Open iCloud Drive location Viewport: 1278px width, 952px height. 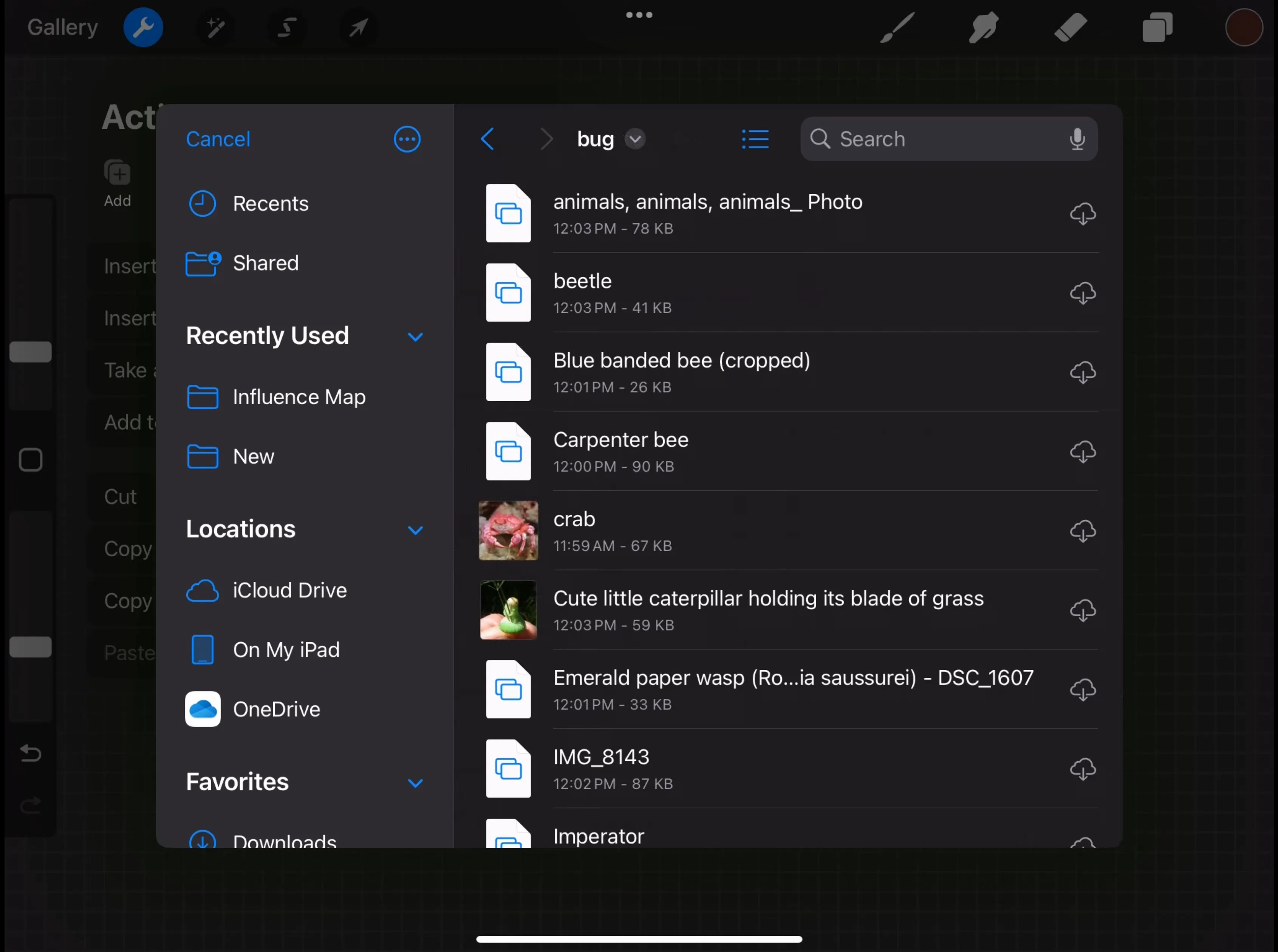click(x=289, y=590)
